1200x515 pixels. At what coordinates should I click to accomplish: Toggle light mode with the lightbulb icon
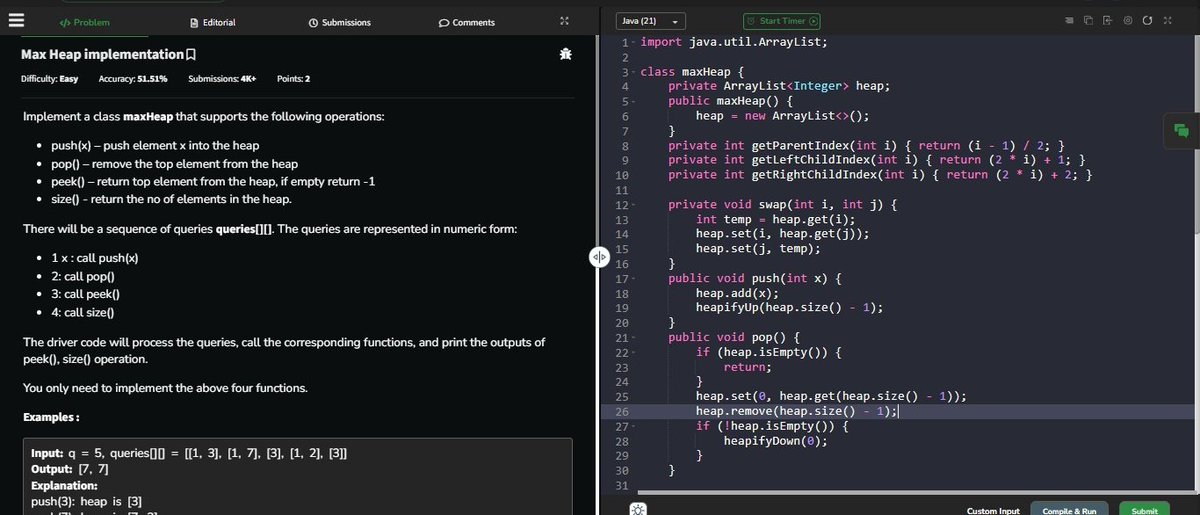point(638,509)
